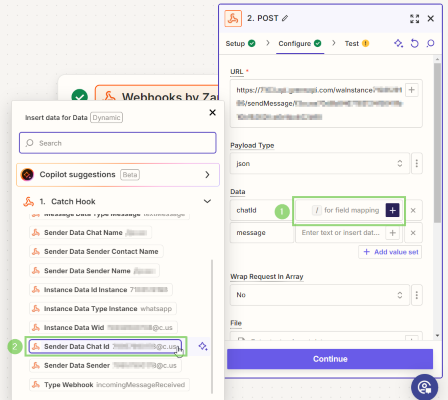Click the undo arrow icon in the tab bar
Image resolution: width=448 pixels, height=400 pixels.
(414, 43)
